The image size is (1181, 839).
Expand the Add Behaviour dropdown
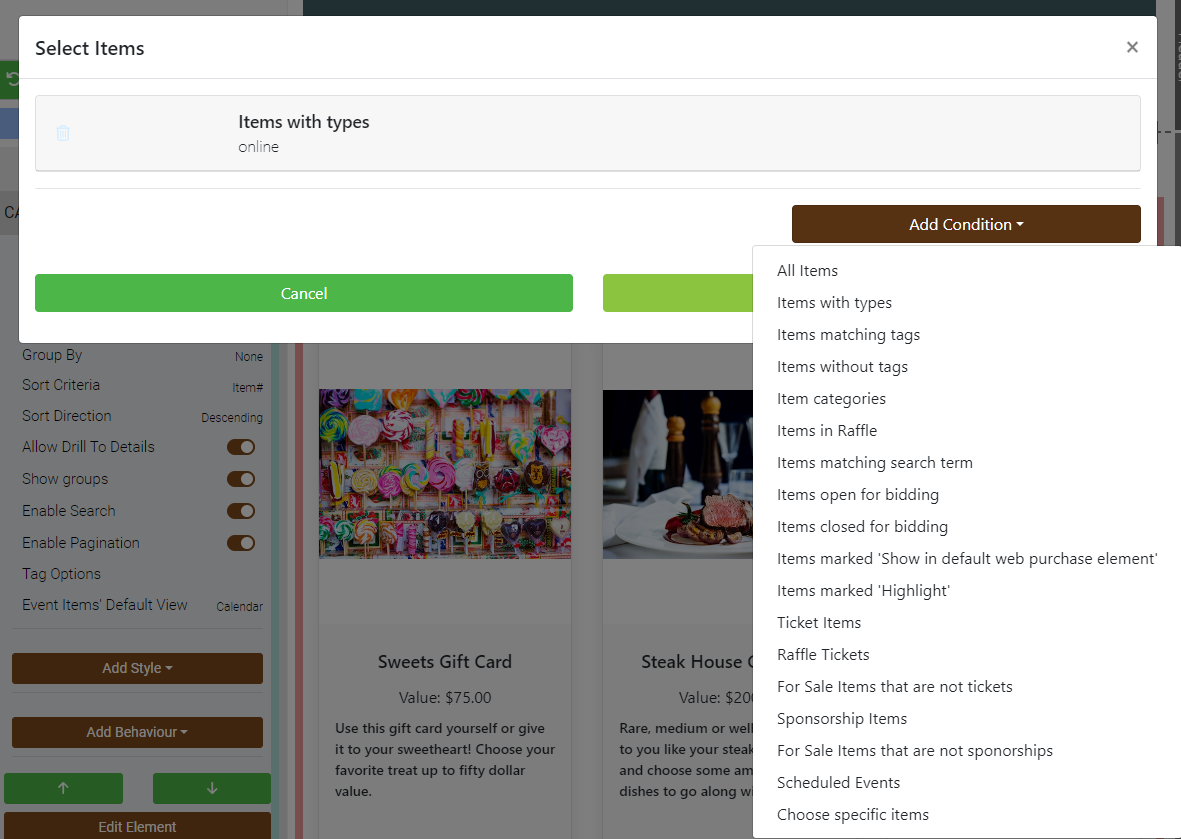(x=137, y=732)
